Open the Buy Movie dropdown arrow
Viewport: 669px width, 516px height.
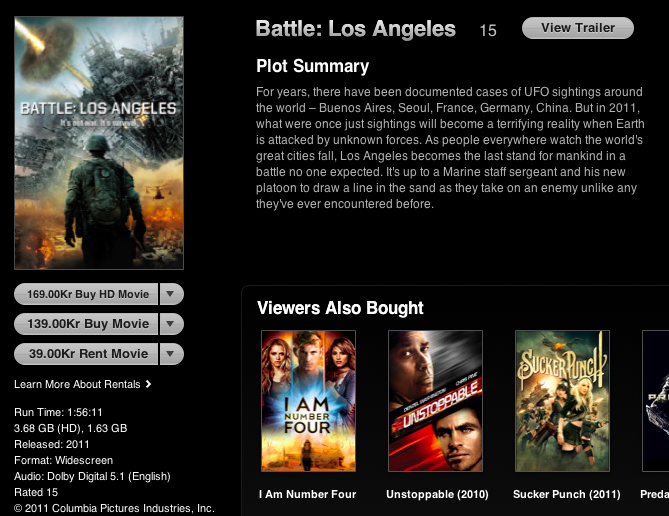171,324
